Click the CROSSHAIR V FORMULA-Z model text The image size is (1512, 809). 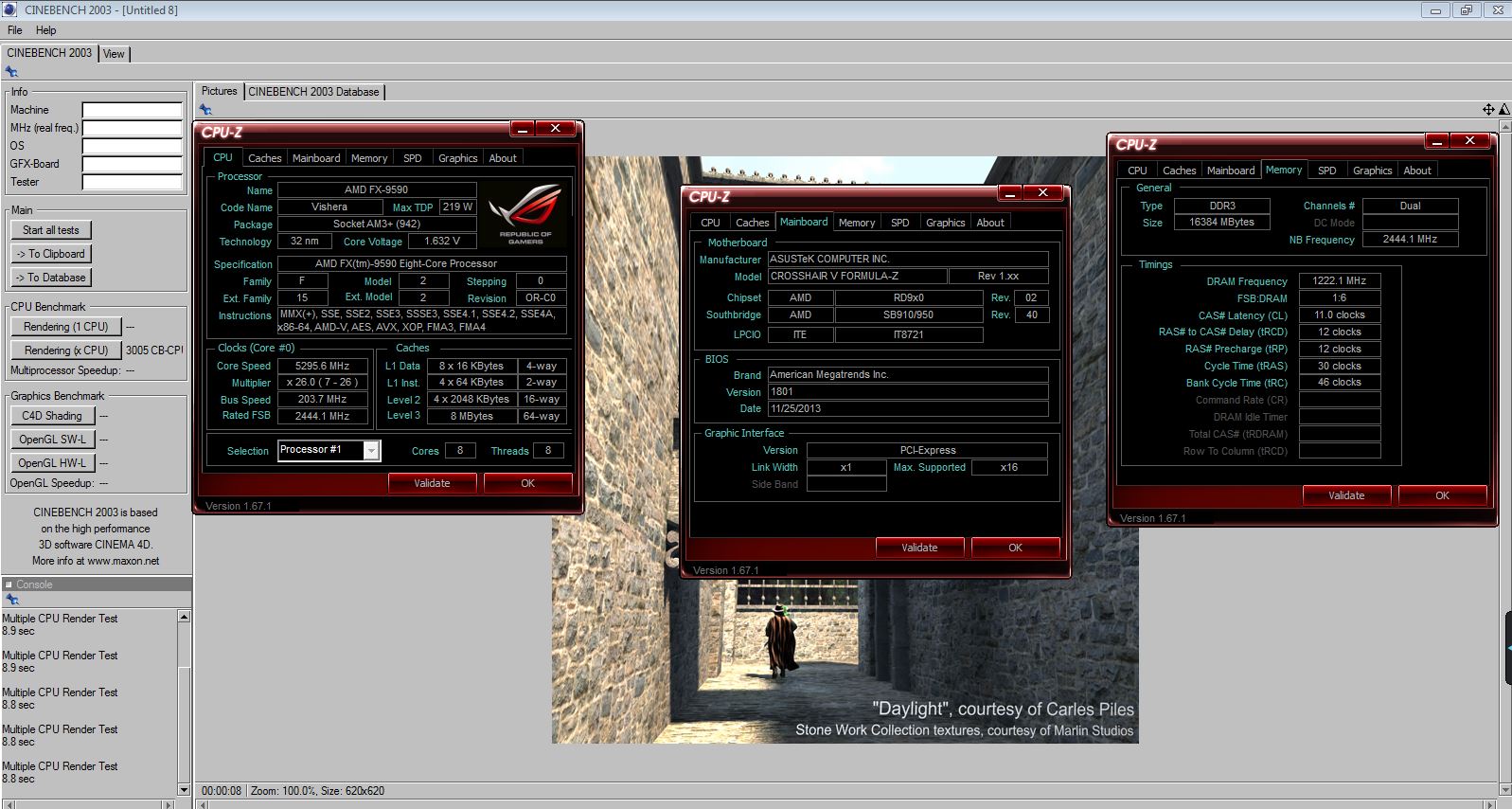858,276
